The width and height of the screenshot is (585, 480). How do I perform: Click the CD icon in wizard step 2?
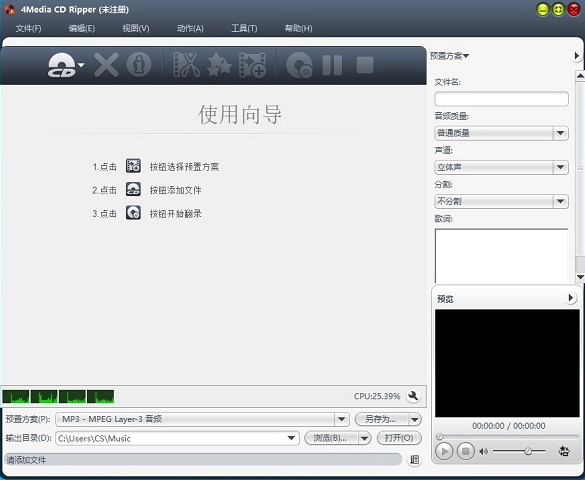133,189
